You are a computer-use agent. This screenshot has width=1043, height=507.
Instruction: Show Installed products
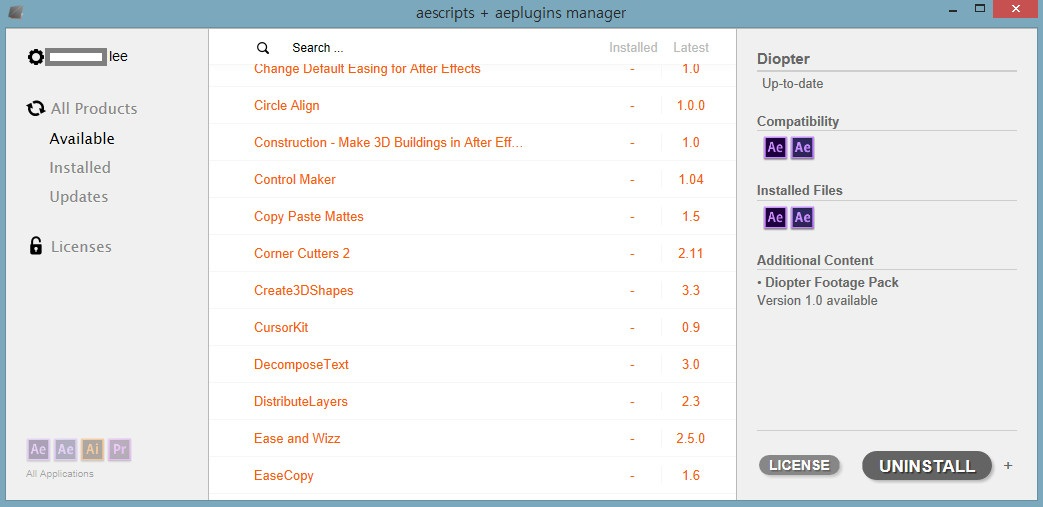click(80, 168)
